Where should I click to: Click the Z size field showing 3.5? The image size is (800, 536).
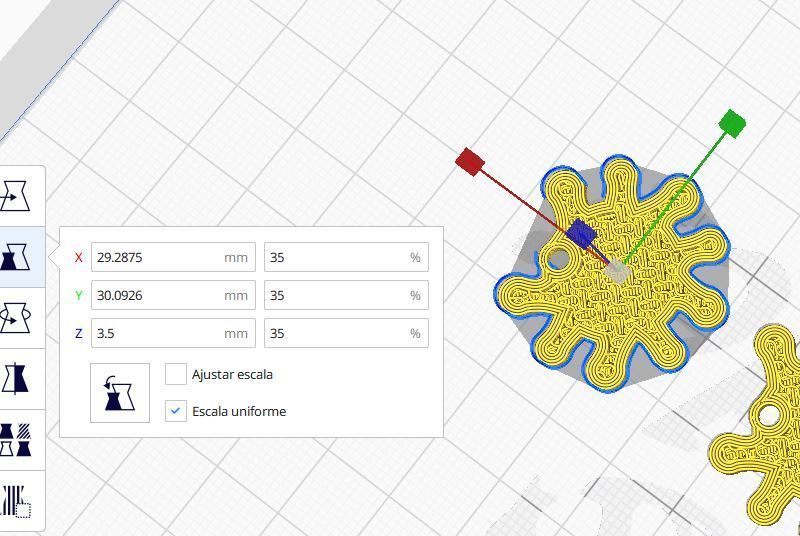coord(173,333)
